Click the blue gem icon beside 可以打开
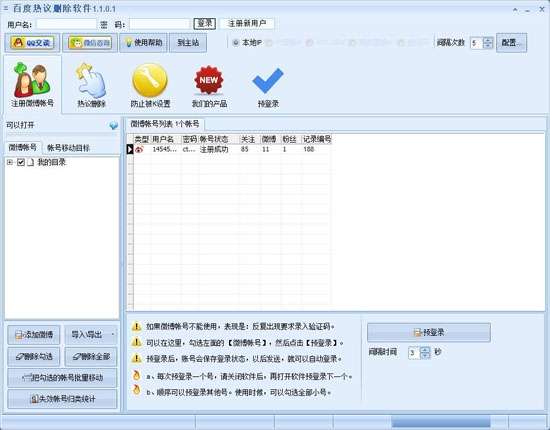Image resolution: width=550 pixels, height=430 pixels. tap(114, 125)
